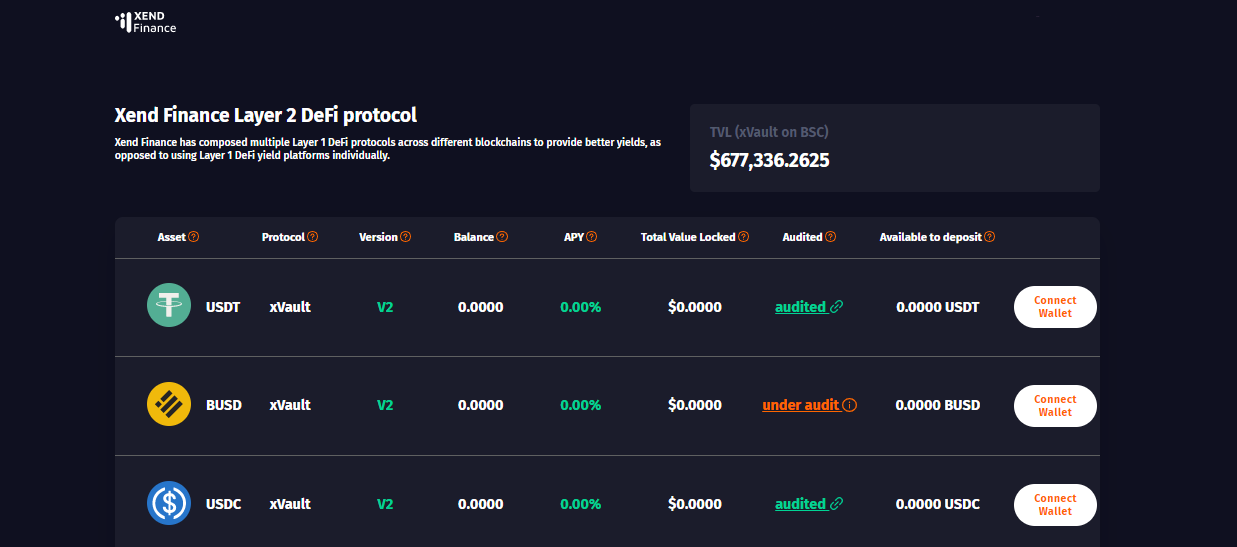Click V2 version in the BUSD row
This screenshot has height=547, width=1237.
385,405
